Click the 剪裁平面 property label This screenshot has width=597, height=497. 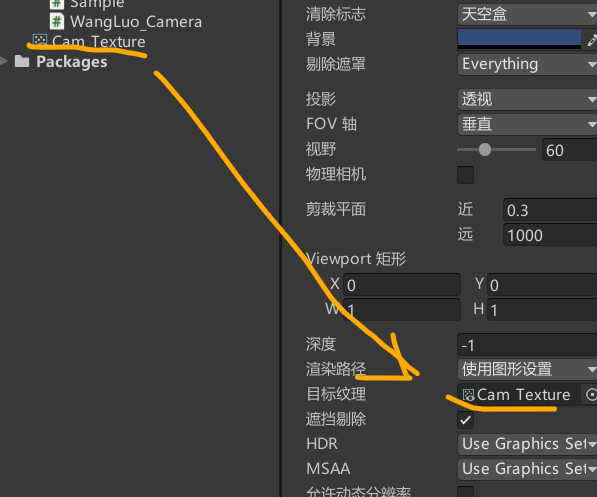(335, 209)
